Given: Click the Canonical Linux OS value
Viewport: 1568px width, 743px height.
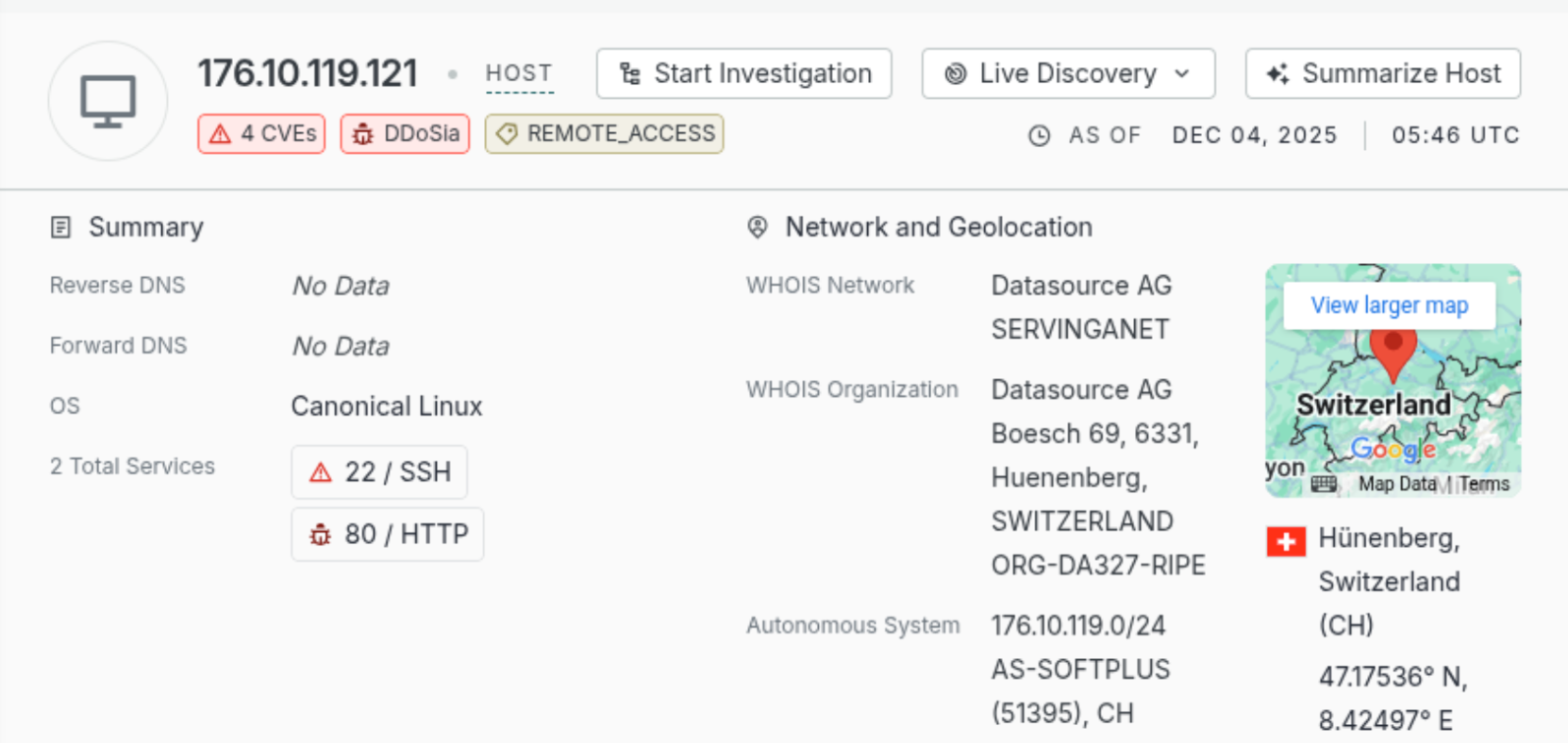Looking at the screenshot, I should (x=387, y=406).
